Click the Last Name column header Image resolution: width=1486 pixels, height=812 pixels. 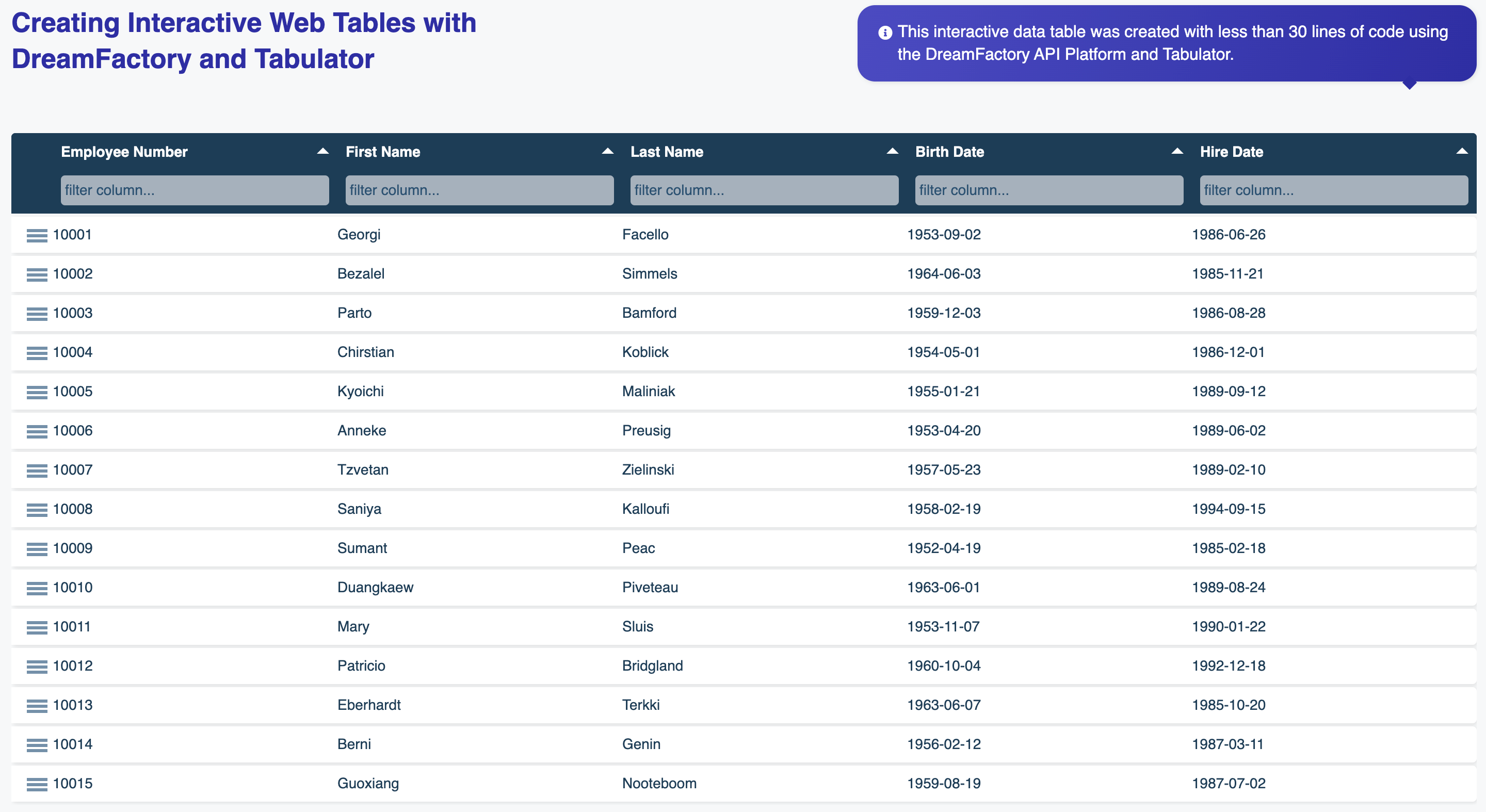click(x=667, y=152)
